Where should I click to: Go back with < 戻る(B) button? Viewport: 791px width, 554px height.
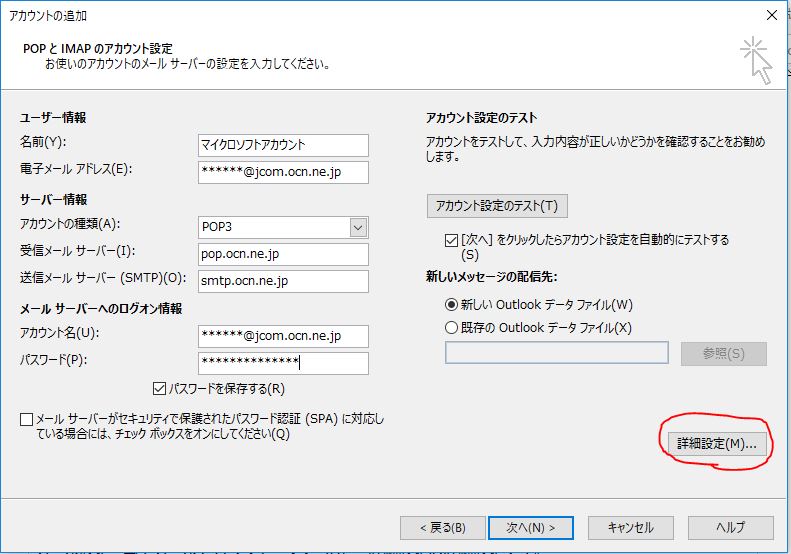pyautogui.click(x=442, y=528)
